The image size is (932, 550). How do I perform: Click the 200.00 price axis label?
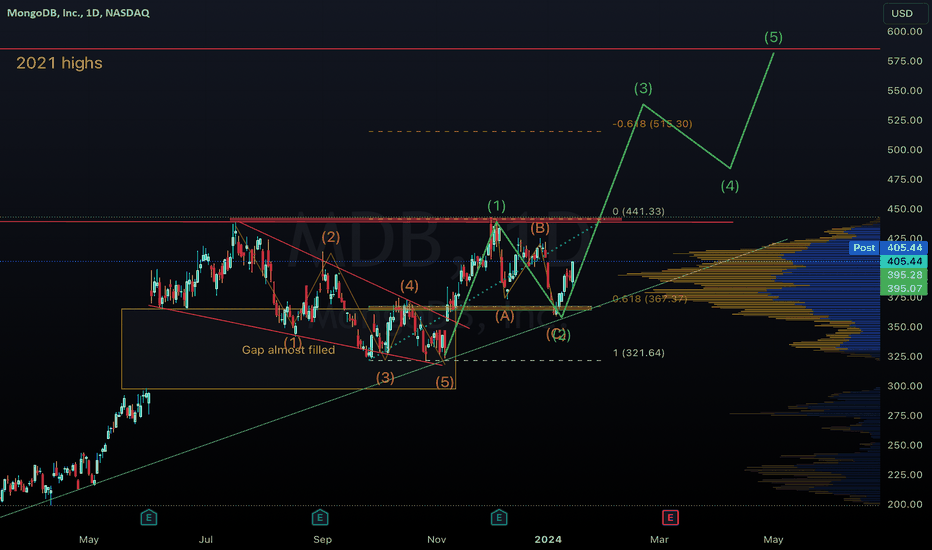(905, 504)
